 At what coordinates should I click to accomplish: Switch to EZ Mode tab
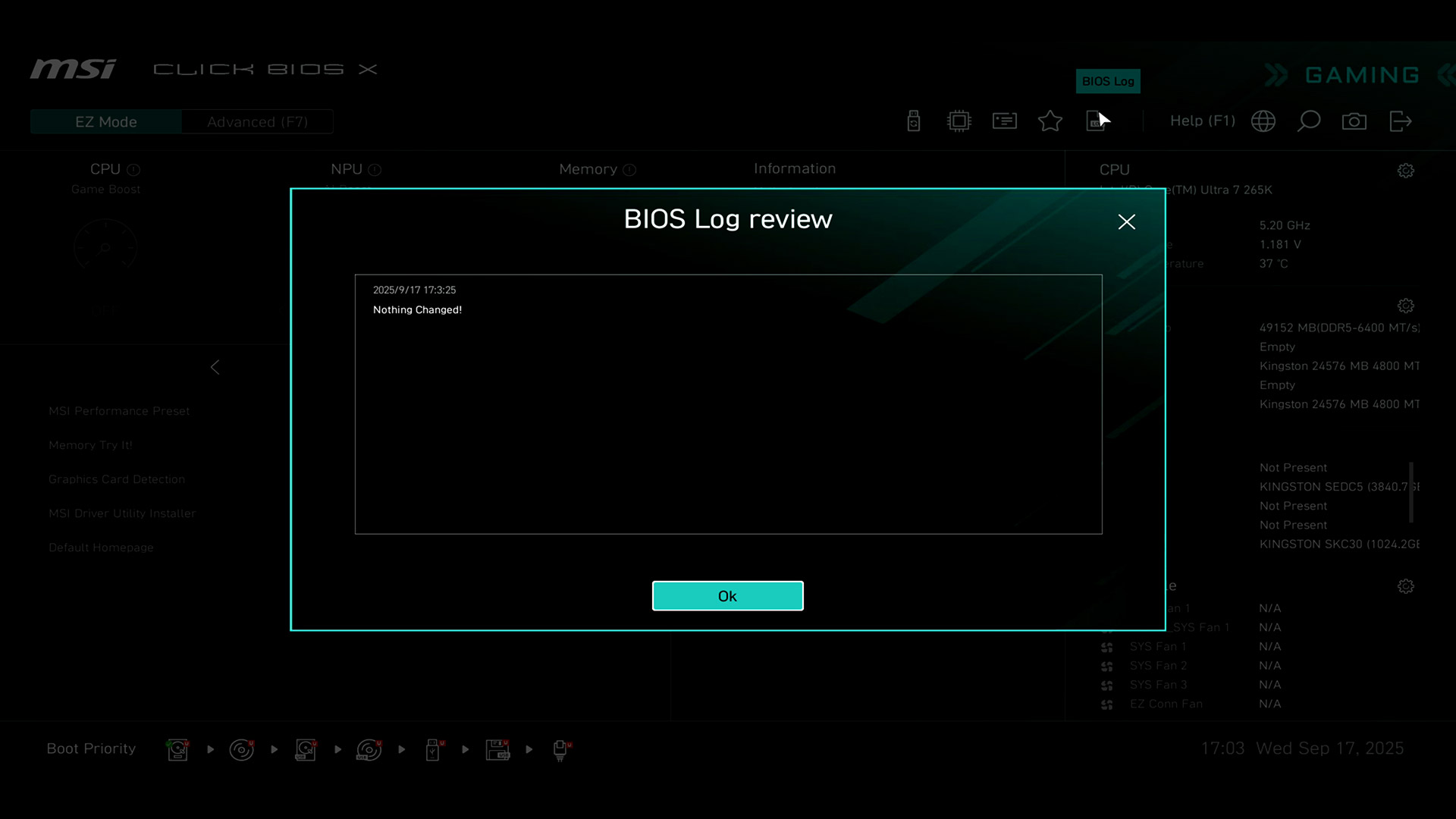(x=106, y=122)
